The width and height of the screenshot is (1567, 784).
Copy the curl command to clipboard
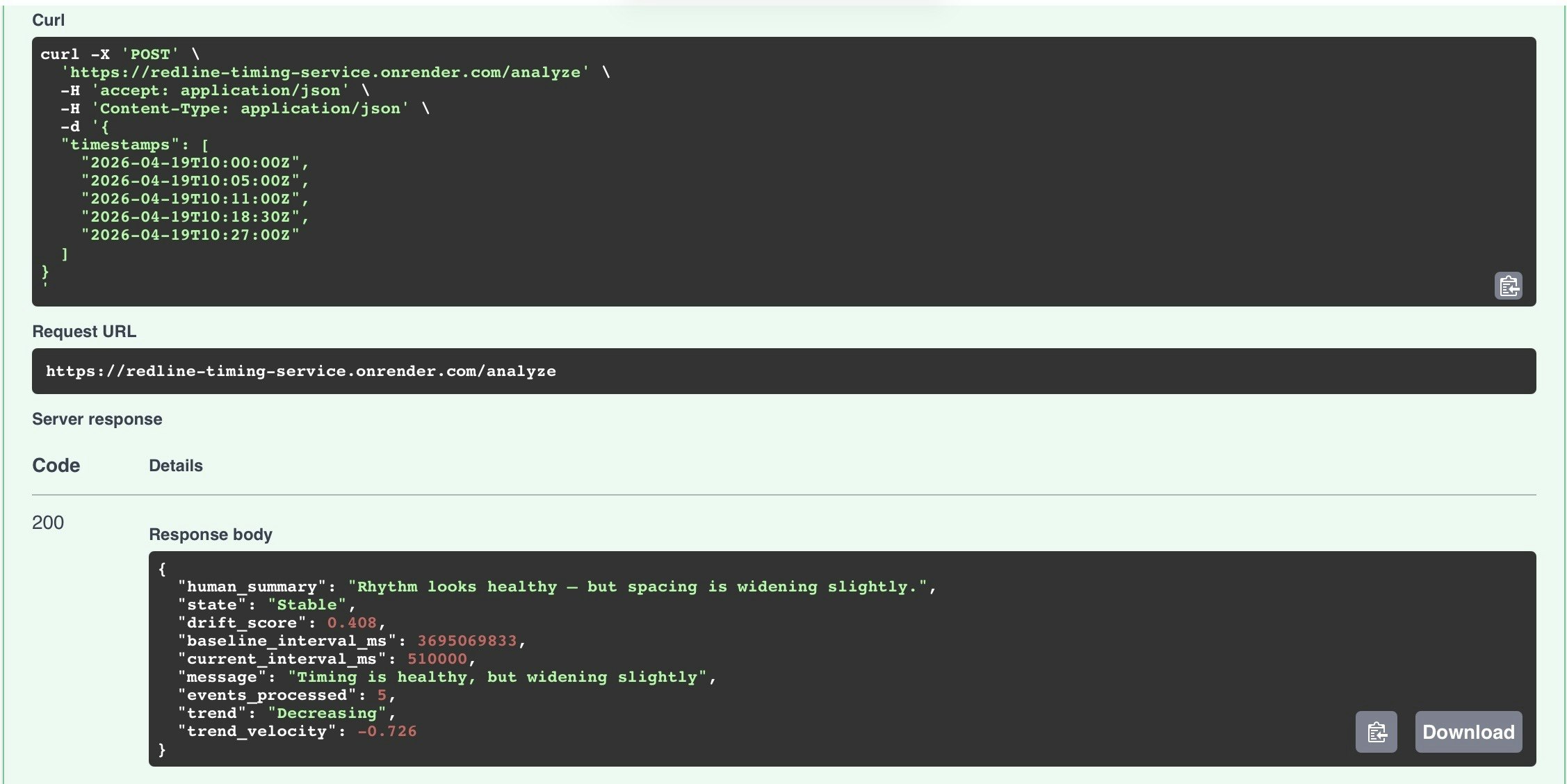(1508, 286)
